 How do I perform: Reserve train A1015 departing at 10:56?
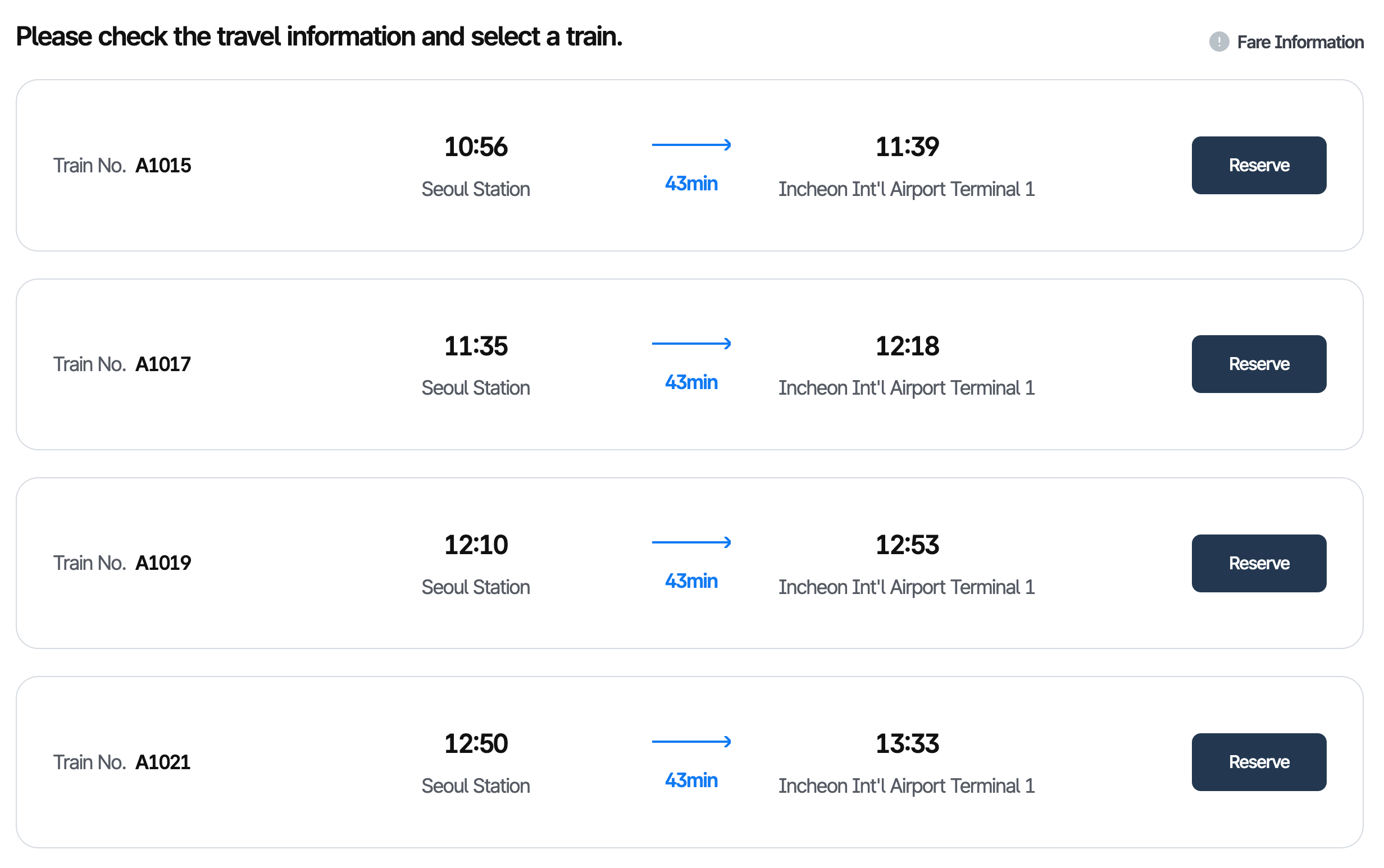(1259, 165)
